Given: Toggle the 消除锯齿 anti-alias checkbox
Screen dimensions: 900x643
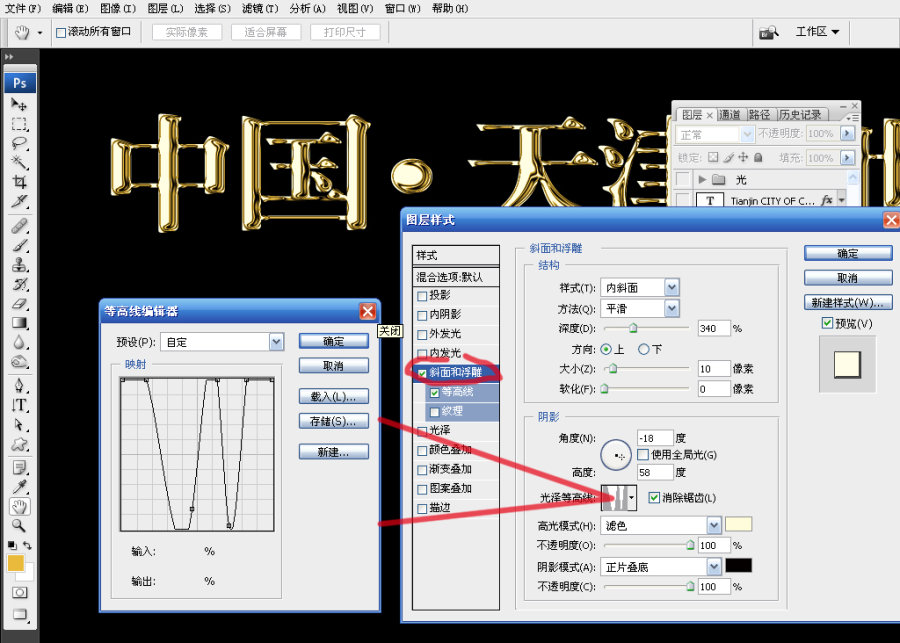Looking at the screenshot, I should click(654, 498).
